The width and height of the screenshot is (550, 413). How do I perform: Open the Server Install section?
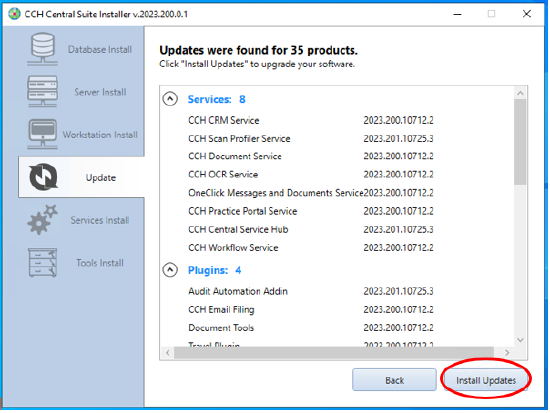pyautogui.click(x=100, y=92)
